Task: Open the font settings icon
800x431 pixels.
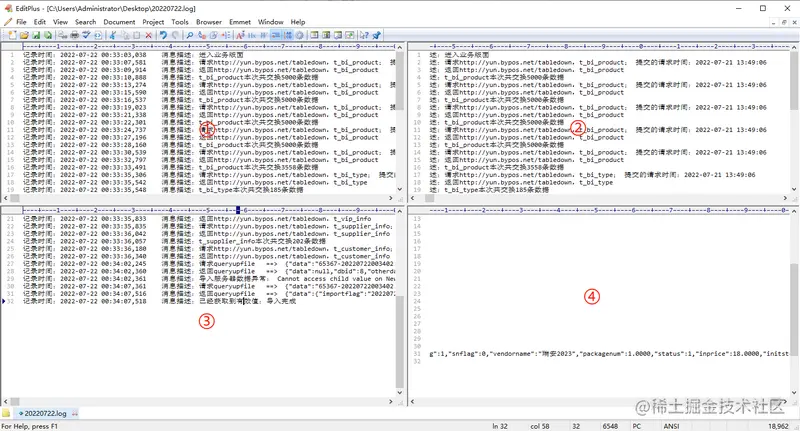Action: (x=240, y=35)
